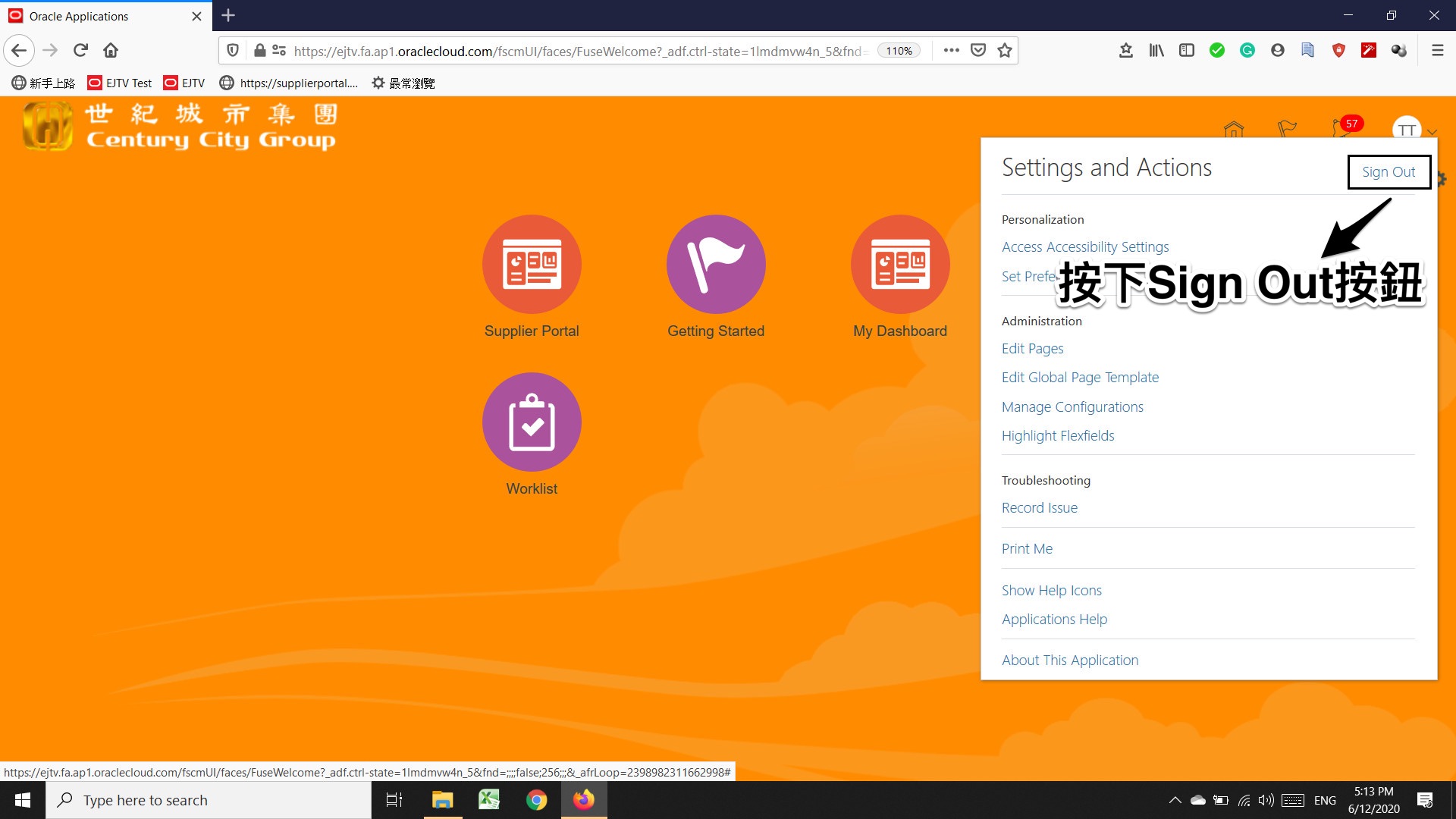Viewport: 1456px width, 819px height.
Task: Click Edit Global Page Template
Action: [1080, 378]
